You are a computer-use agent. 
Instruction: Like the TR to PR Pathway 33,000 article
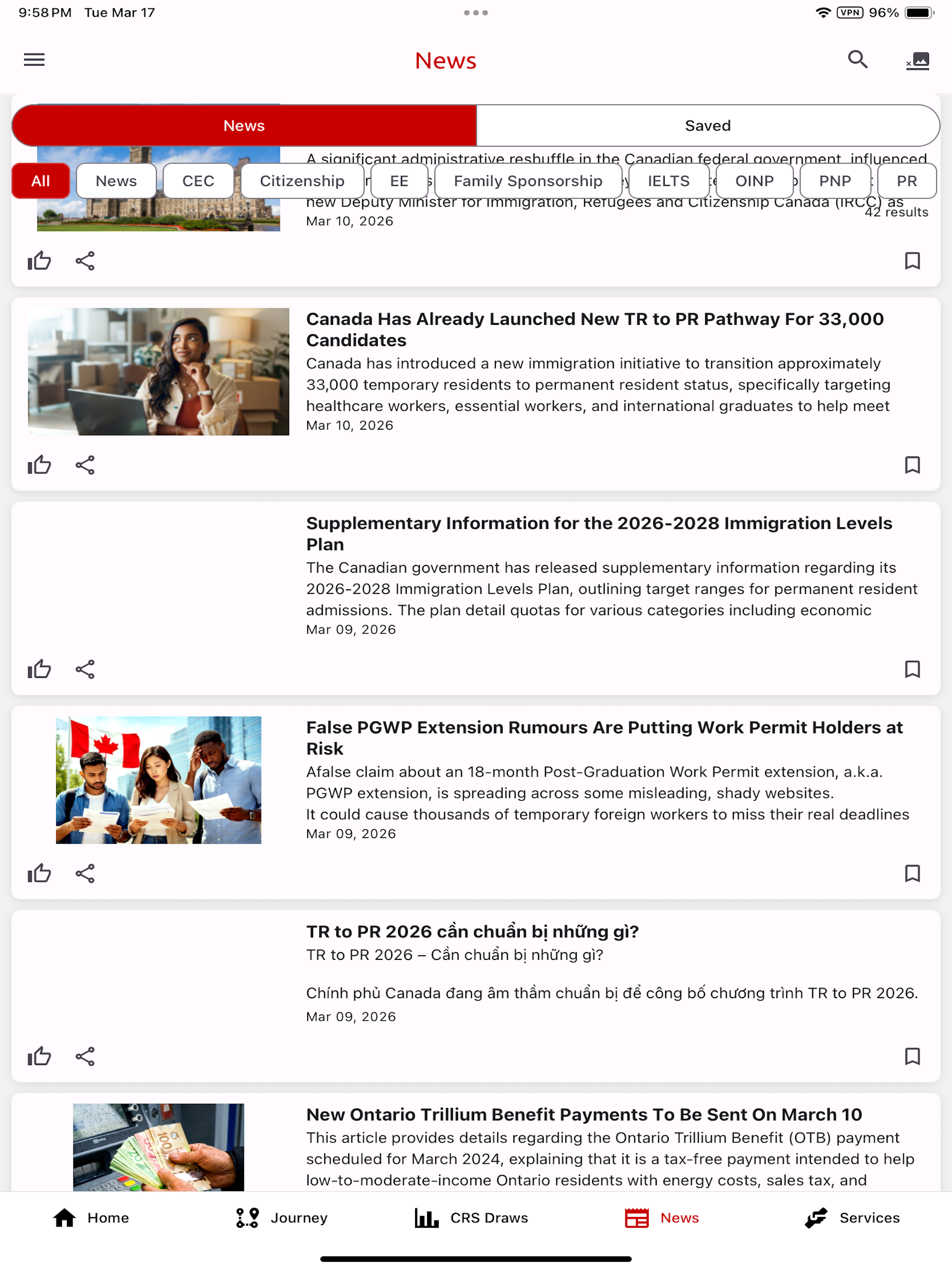[40, 465]
